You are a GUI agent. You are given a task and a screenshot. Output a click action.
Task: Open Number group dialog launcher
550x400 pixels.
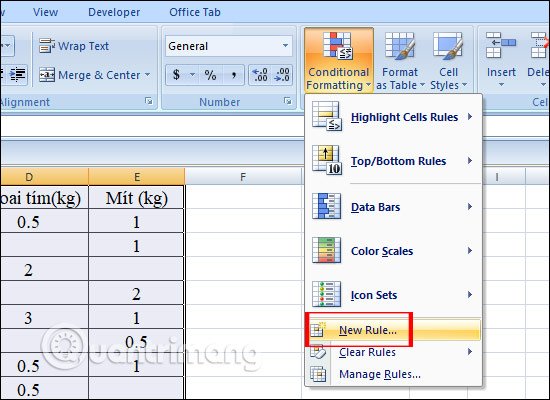(x=288, y=101)
